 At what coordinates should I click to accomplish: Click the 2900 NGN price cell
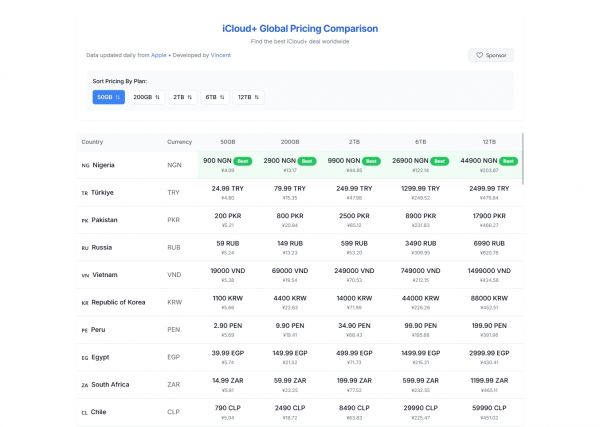(x=290, y=165)
